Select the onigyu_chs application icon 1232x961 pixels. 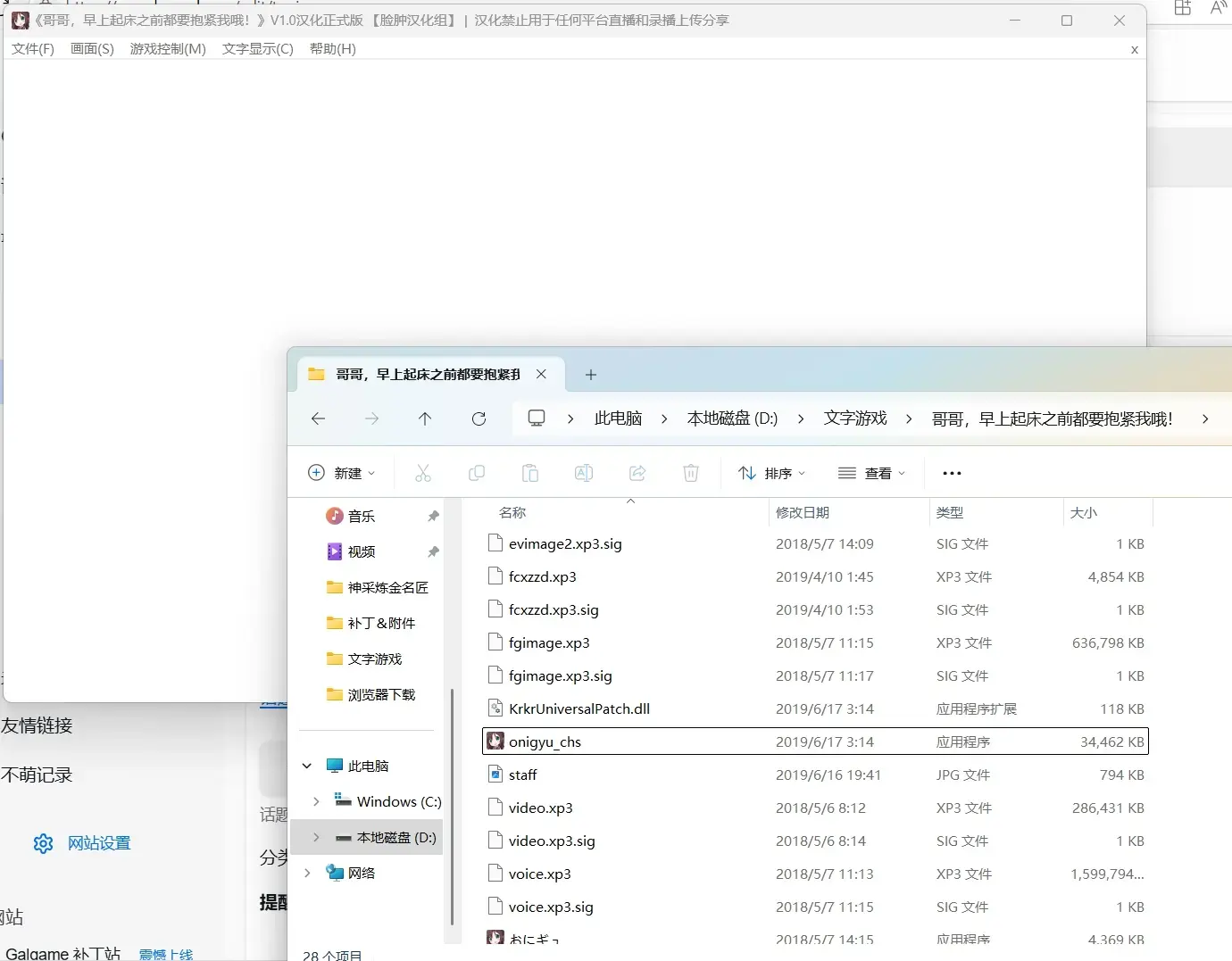point(495,741)
